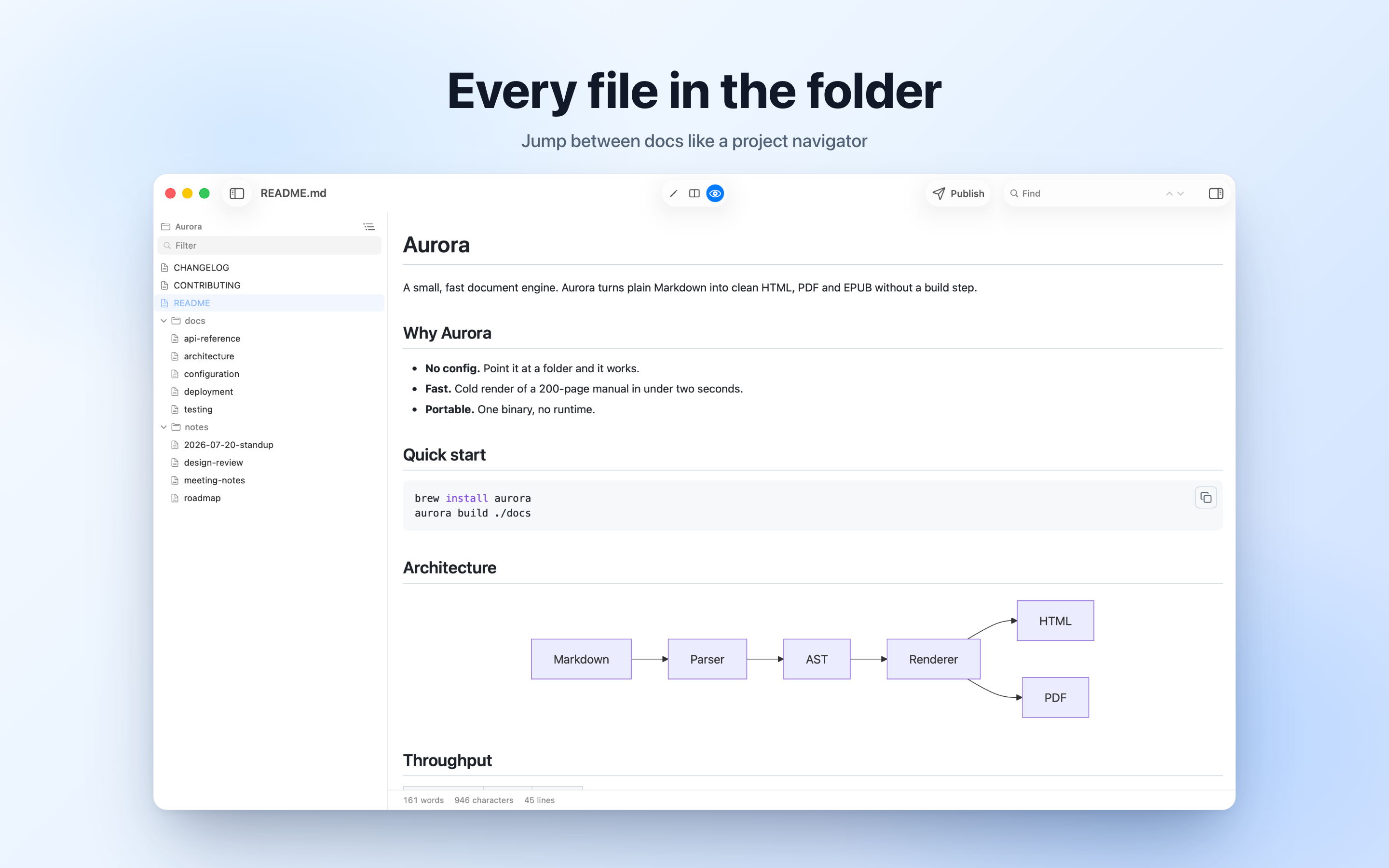The image size is (1389, 868).
Task: Collapse the docs folder chevron
Action: coord(163,321)
